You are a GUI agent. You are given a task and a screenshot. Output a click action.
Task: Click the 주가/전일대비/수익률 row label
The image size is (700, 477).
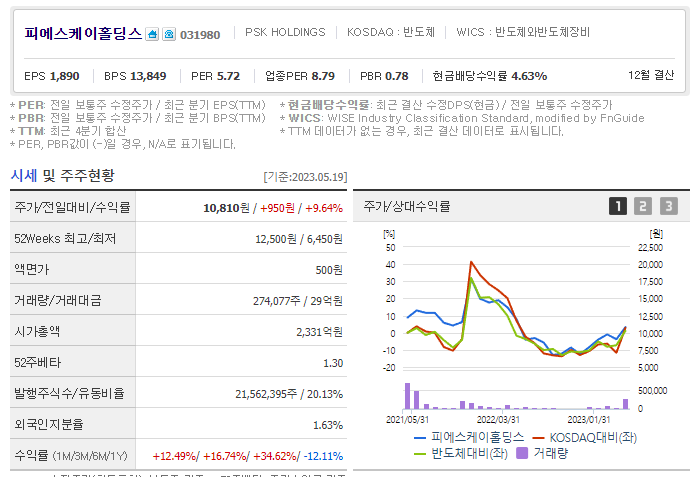tap(72, 207)
